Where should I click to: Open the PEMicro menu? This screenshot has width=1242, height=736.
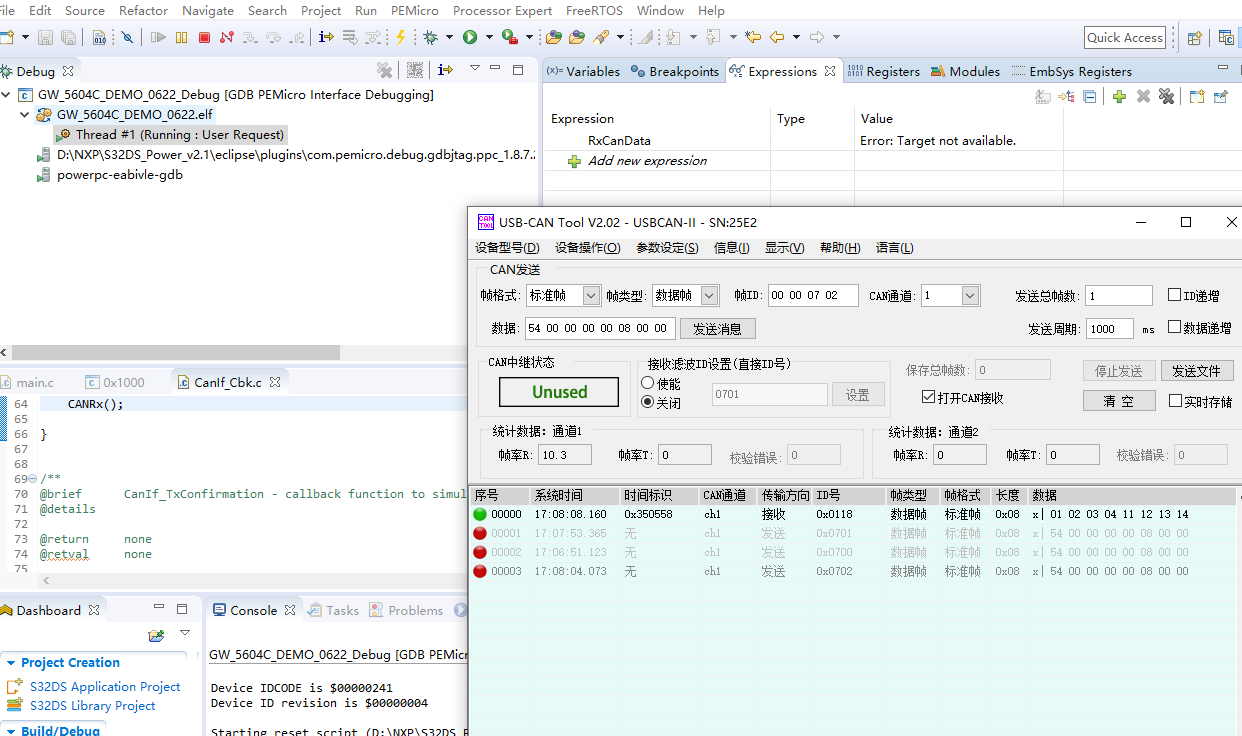tap(414, 10)
